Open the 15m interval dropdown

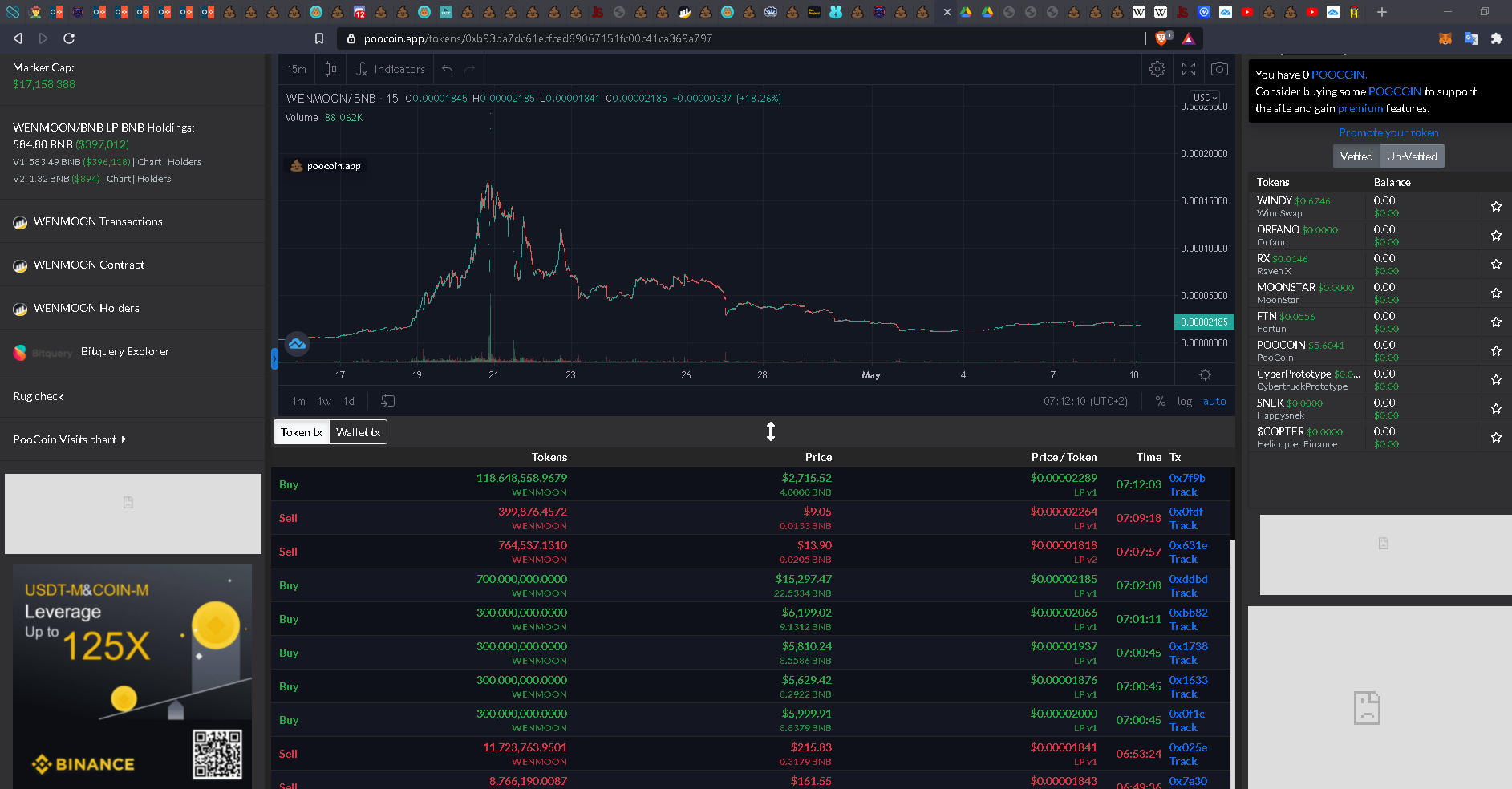(x=297, y=69)
